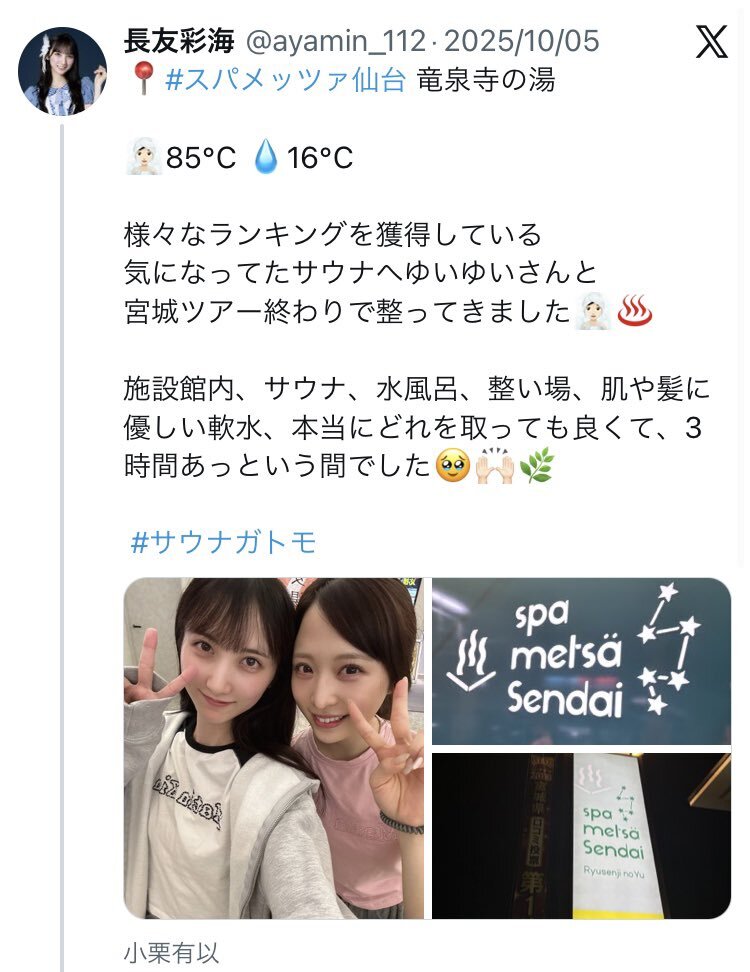Click the X logo icon

click(711, 42)
